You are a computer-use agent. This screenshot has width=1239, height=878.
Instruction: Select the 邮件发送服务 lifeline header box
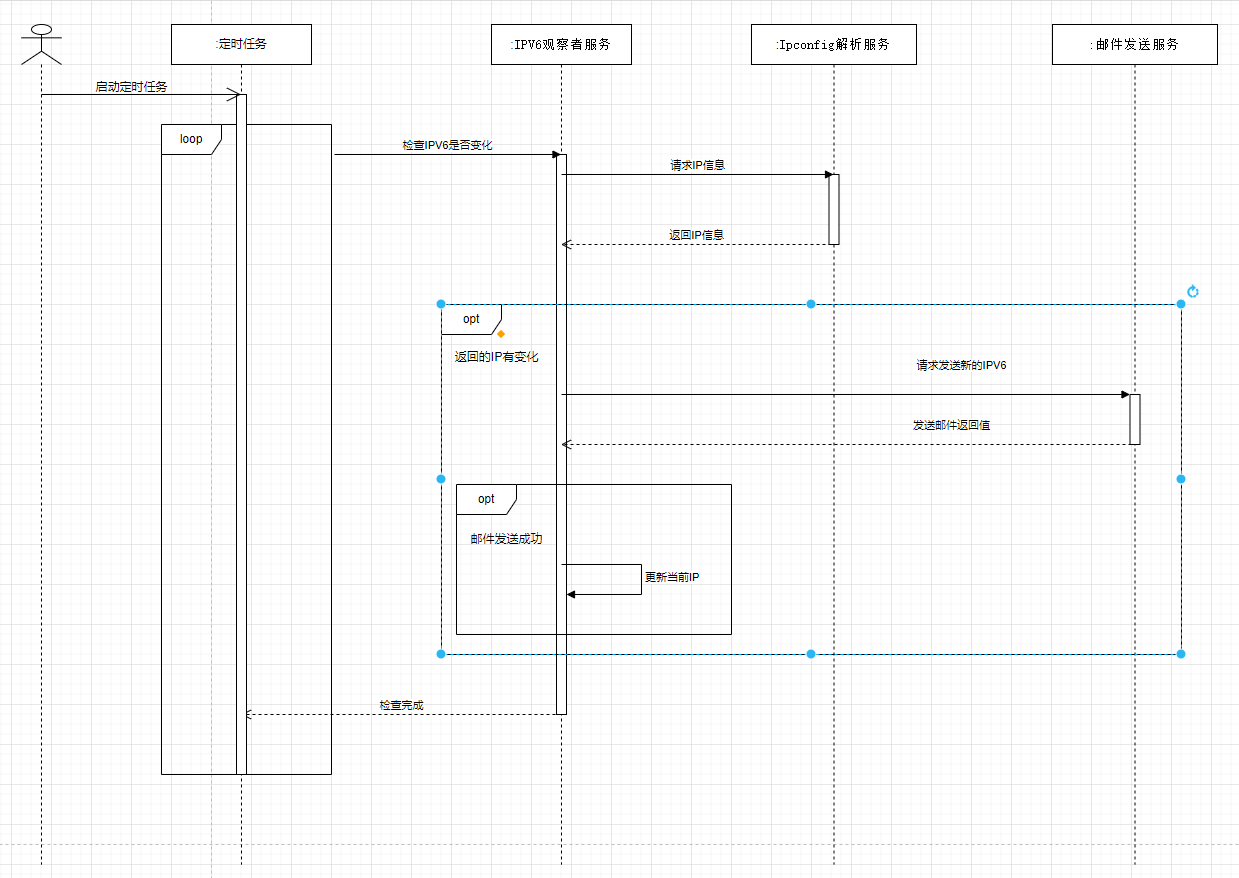coord(1134,44)
